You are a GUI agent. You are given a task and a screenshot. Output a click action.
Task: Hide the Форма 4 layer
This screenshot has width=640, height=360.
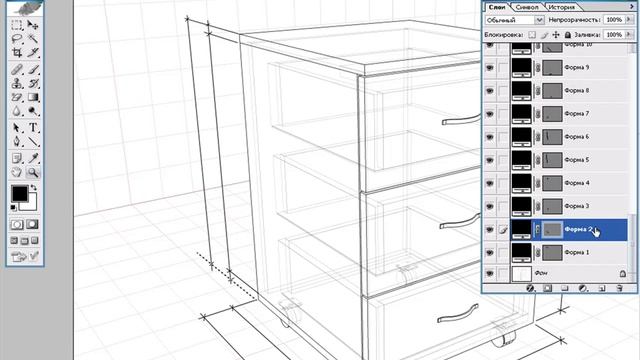(x=489, y=183)
